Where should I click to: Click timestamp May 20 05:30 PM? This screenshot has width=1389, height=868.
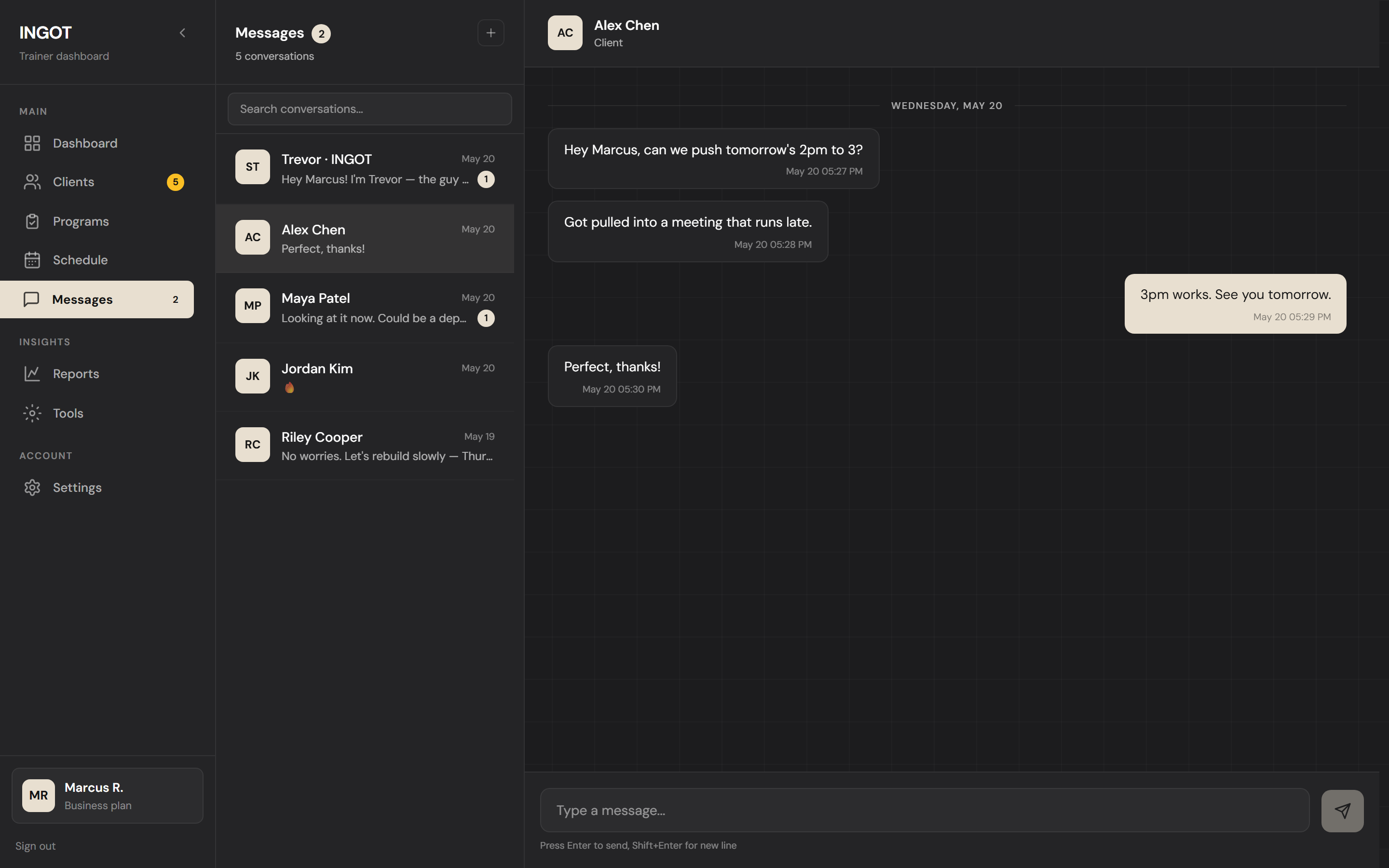(621, 389)
